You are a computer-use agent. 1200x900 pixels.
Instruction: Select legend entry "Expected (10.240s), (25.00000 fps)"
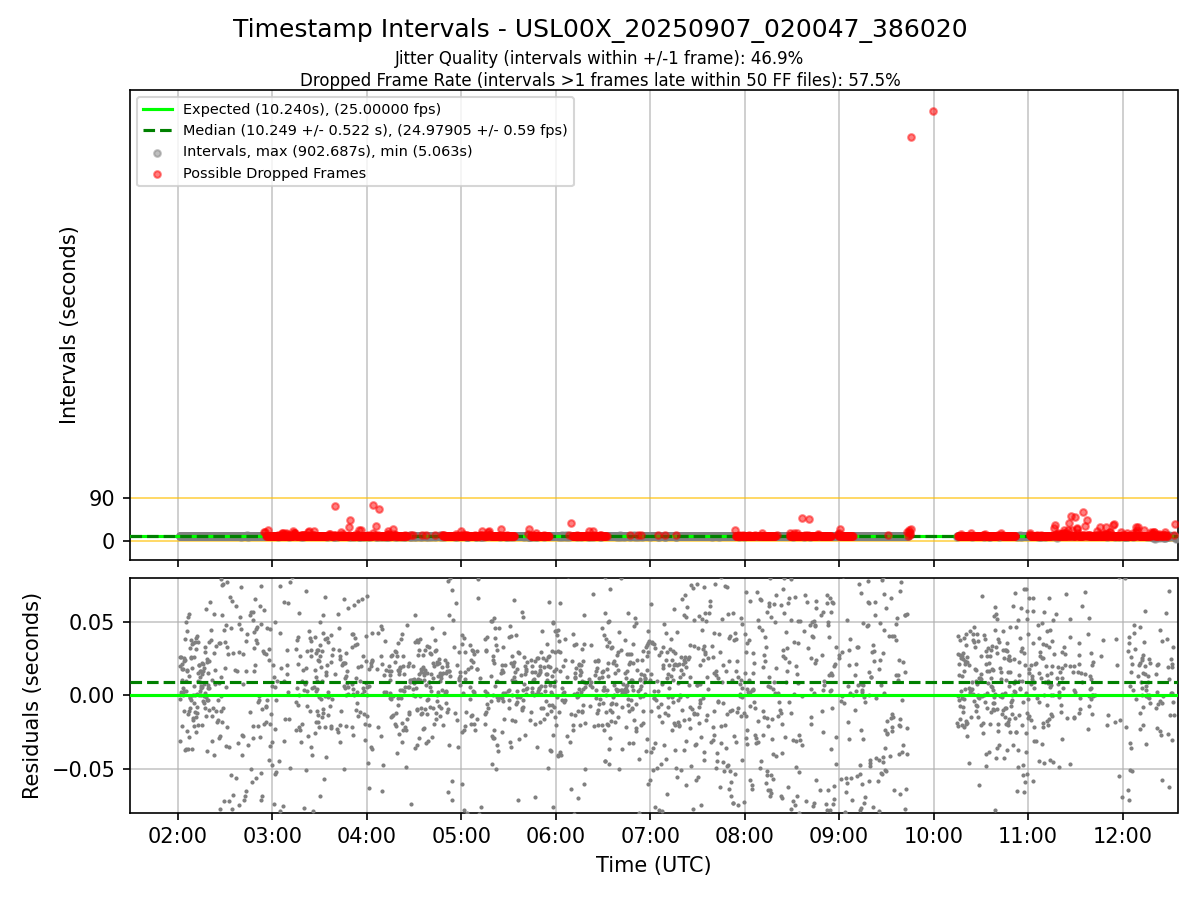[312, 109]
